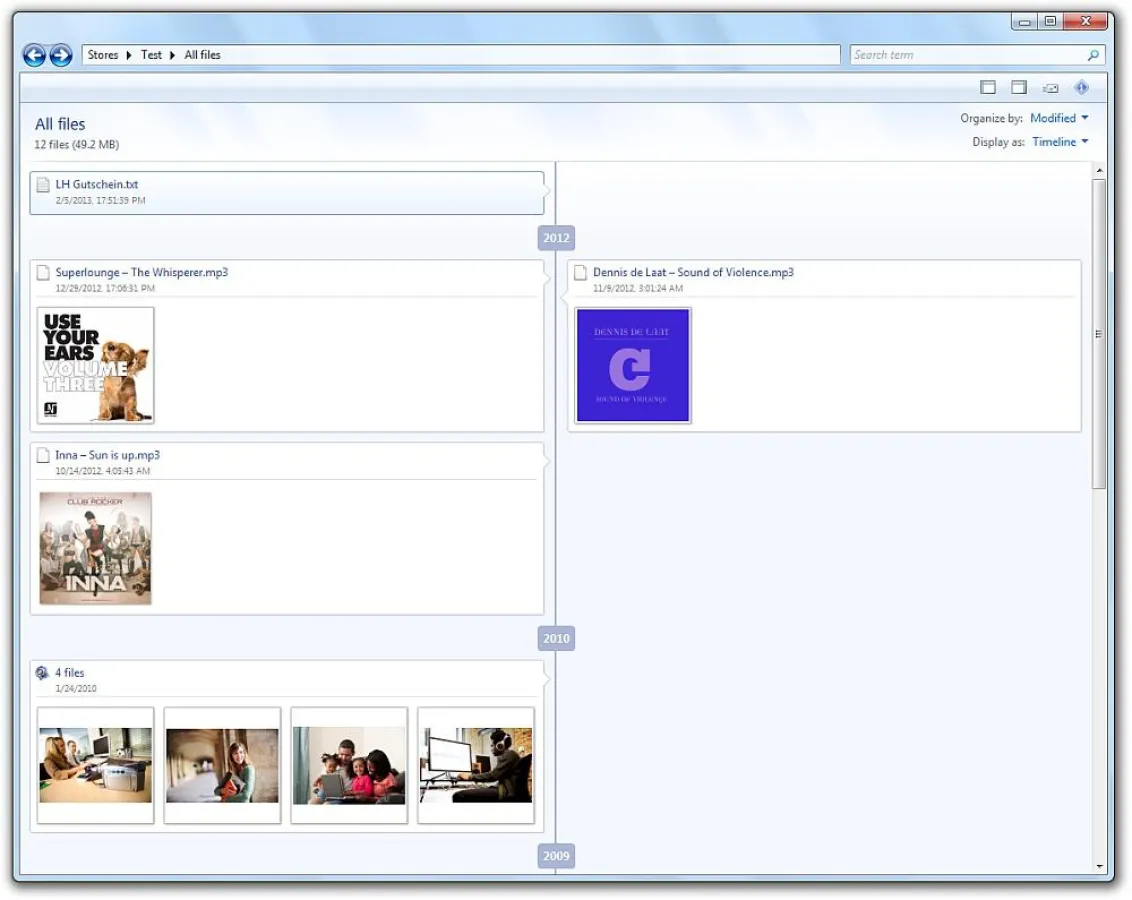1132x900 pixels.
Task: Jump to the 2010 timeline marker
Action: (x=556, y=638)
